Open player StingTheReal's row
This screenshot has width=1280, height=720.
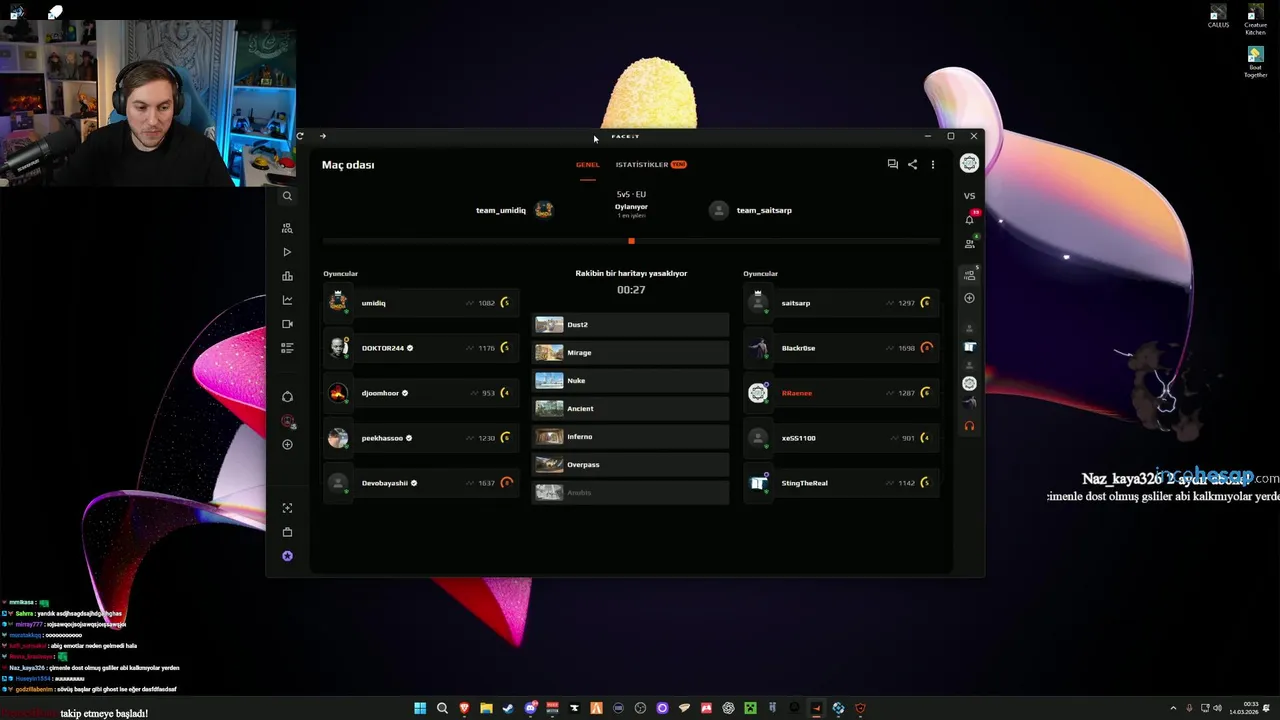(841, 483)
